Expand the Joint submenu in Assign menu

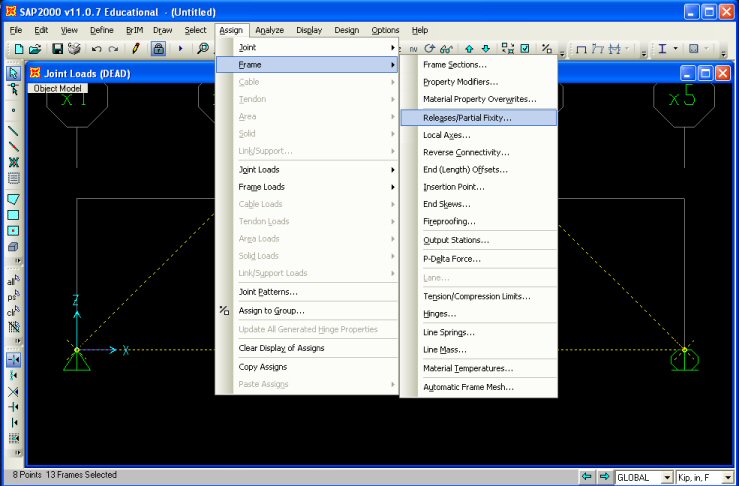pyautogui.click(x=307, y=48)
